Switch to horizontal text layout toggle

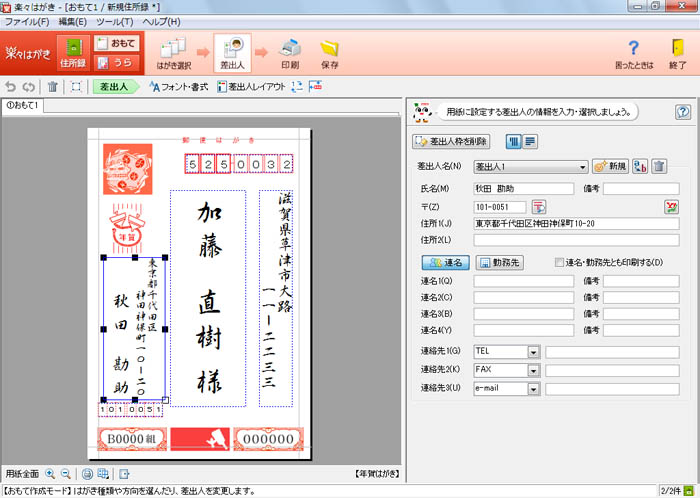tap(530, 141)
